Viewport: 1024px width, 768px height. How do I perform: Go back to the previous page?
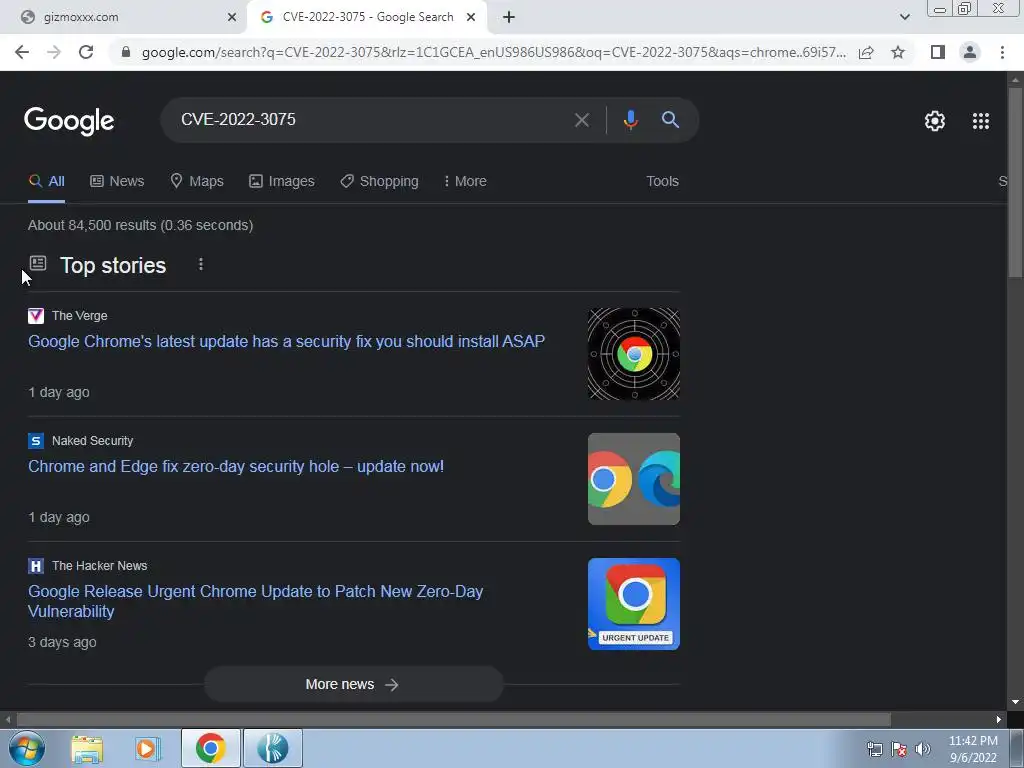pos(22,52)
